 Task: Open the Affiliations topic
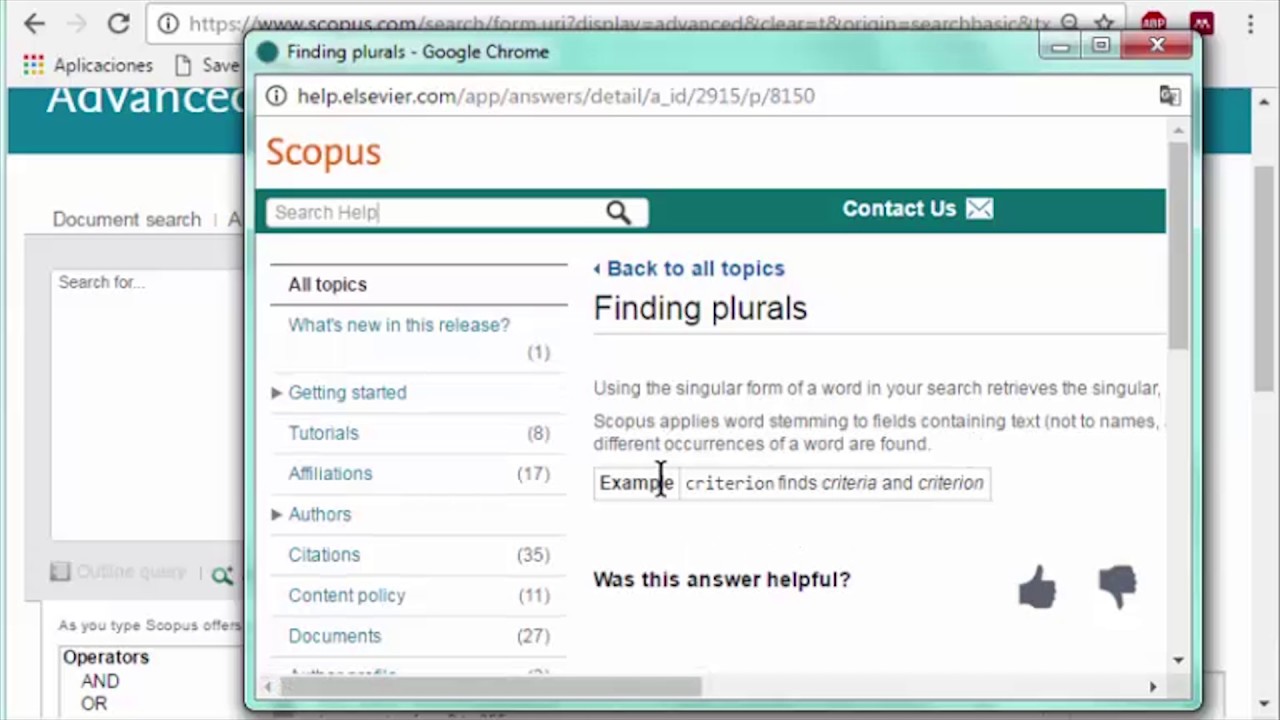point(330,474)
